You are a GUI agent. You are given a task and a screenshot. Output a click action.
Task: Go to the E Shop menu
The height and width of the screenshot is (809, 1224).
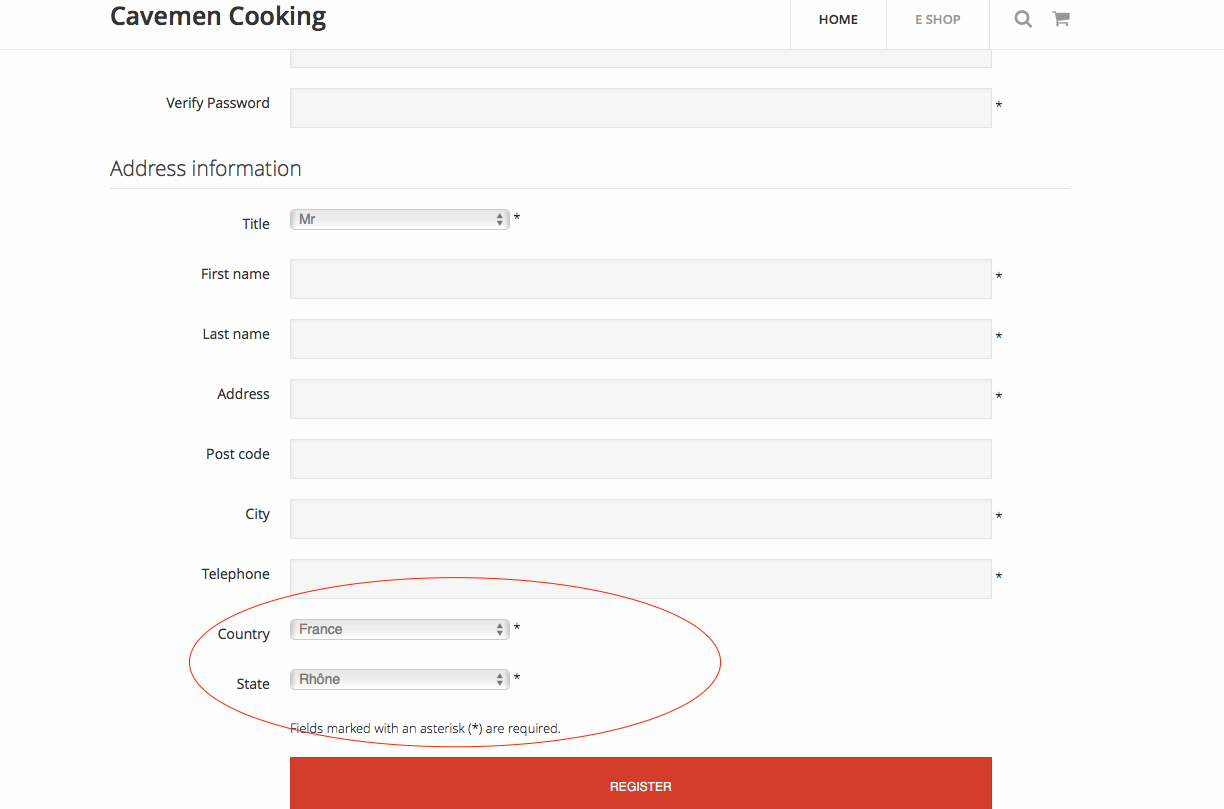[937, 20]
